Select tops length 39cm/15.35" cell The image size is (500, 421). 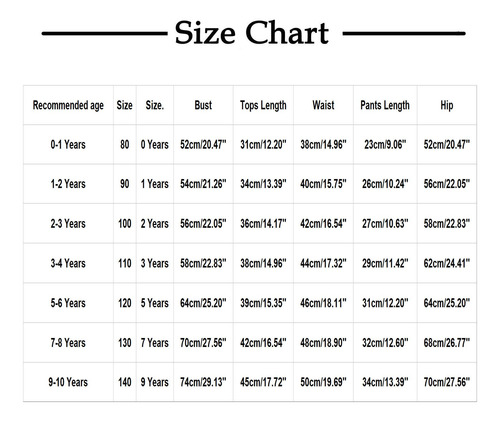click(x=263, y=303)
